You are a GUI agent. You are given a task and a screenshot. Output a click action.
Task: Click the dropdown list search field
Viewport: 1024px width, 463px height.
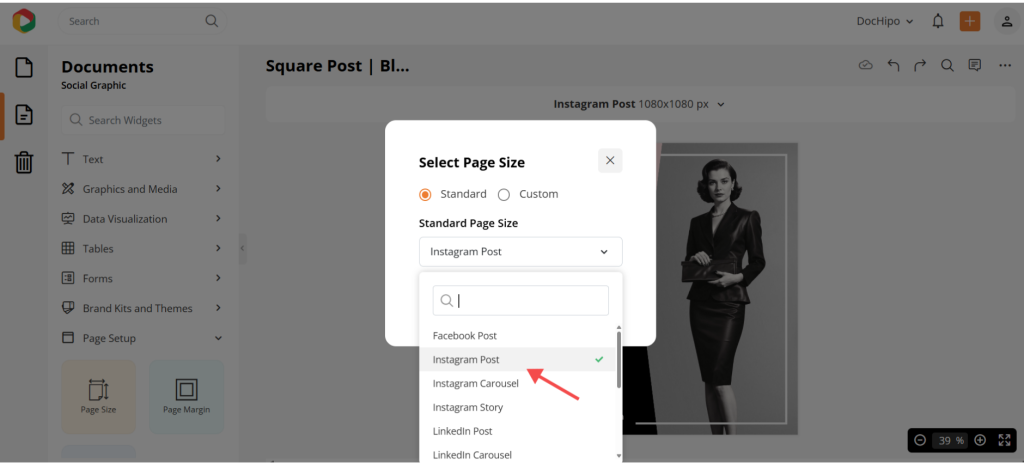520,300
